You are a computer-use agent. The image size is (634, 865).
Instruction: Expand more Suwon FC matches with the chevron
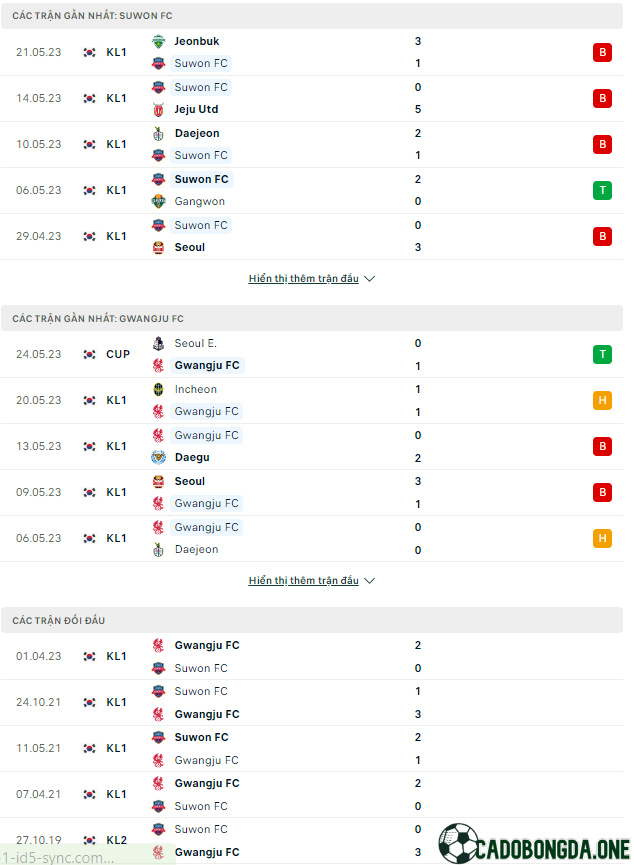370,279
